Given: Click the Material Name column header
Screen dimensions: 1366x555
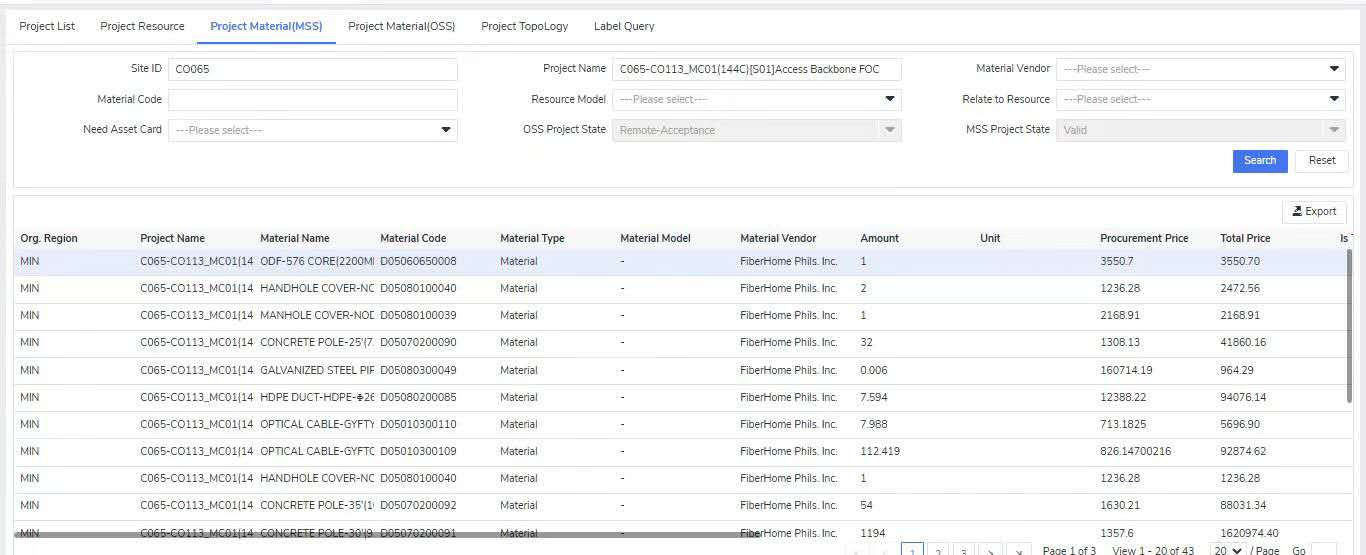Looking at the screenshot, I should pos(295,239).
